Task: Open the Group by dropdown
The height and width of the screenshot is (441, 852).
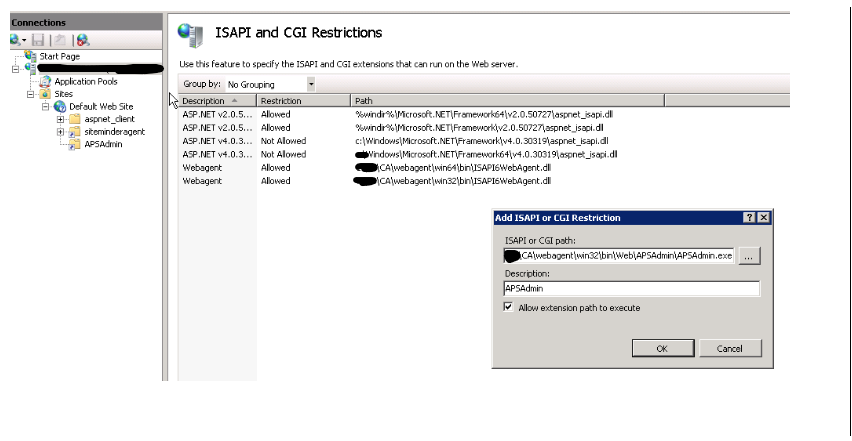Action: 311,84
